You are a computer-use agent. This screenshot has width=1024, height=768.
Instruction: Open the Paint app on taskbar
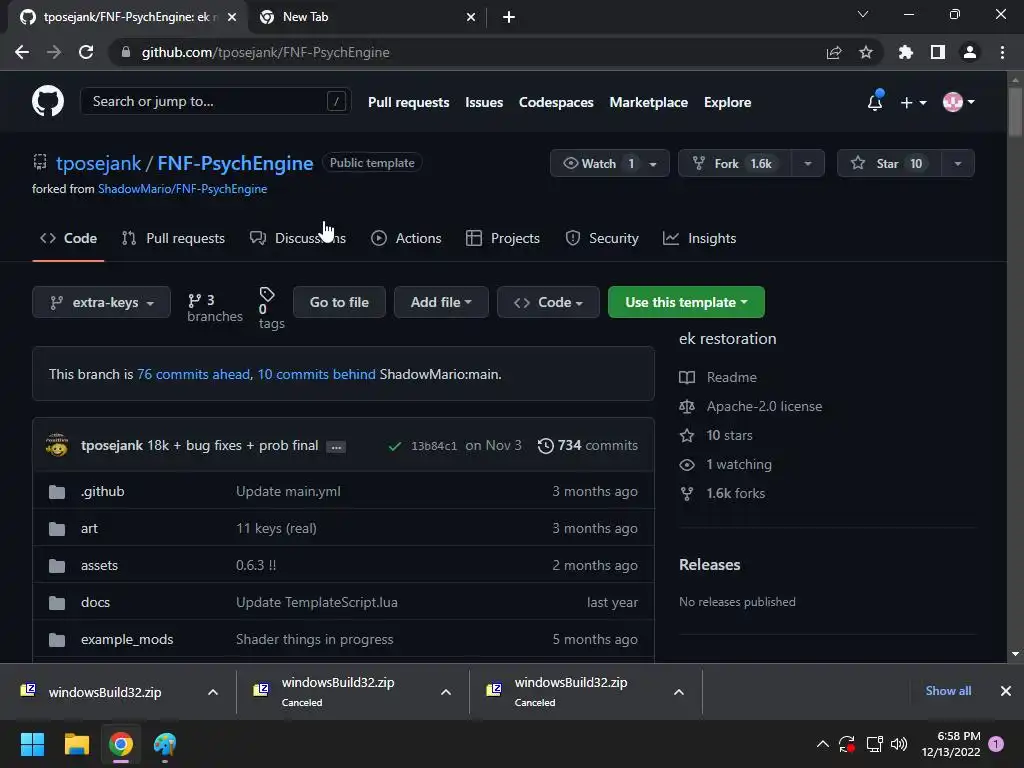(x=165, y=744)
